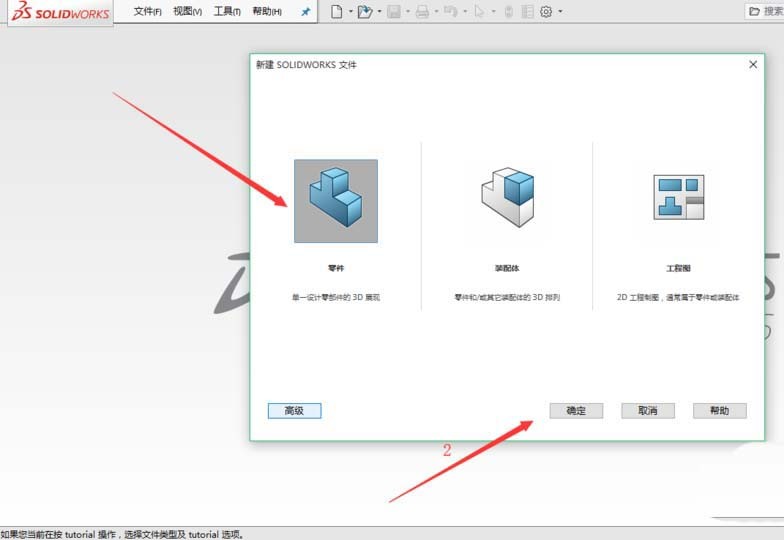Click the 取消 cancel button
This screenshot has height=540, width=784.
point(648,411)
